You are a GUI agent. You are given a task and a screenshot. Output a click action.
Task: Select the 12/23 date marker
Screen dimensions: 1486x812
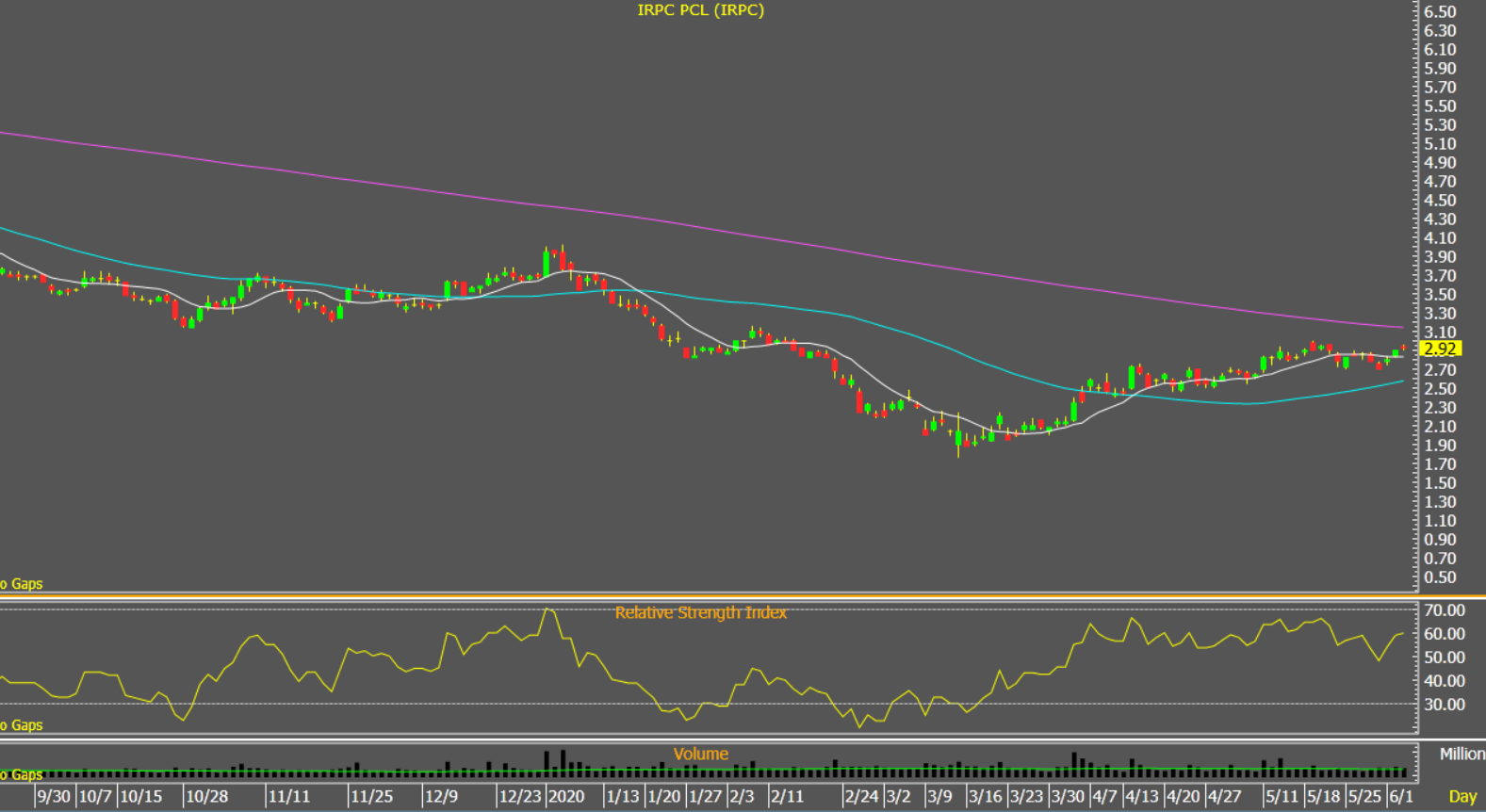[520, 797]
